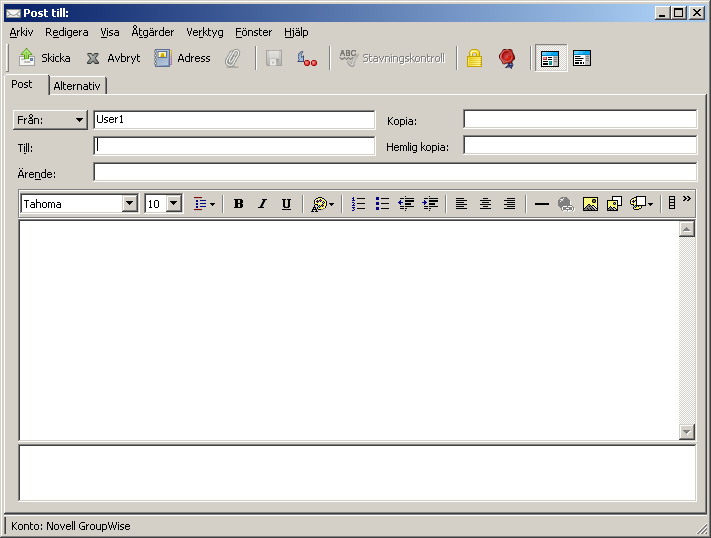This screenshot has width=711, height=538.
Task: Send the message with Skicka button
Action: click(x=44, y=58)
